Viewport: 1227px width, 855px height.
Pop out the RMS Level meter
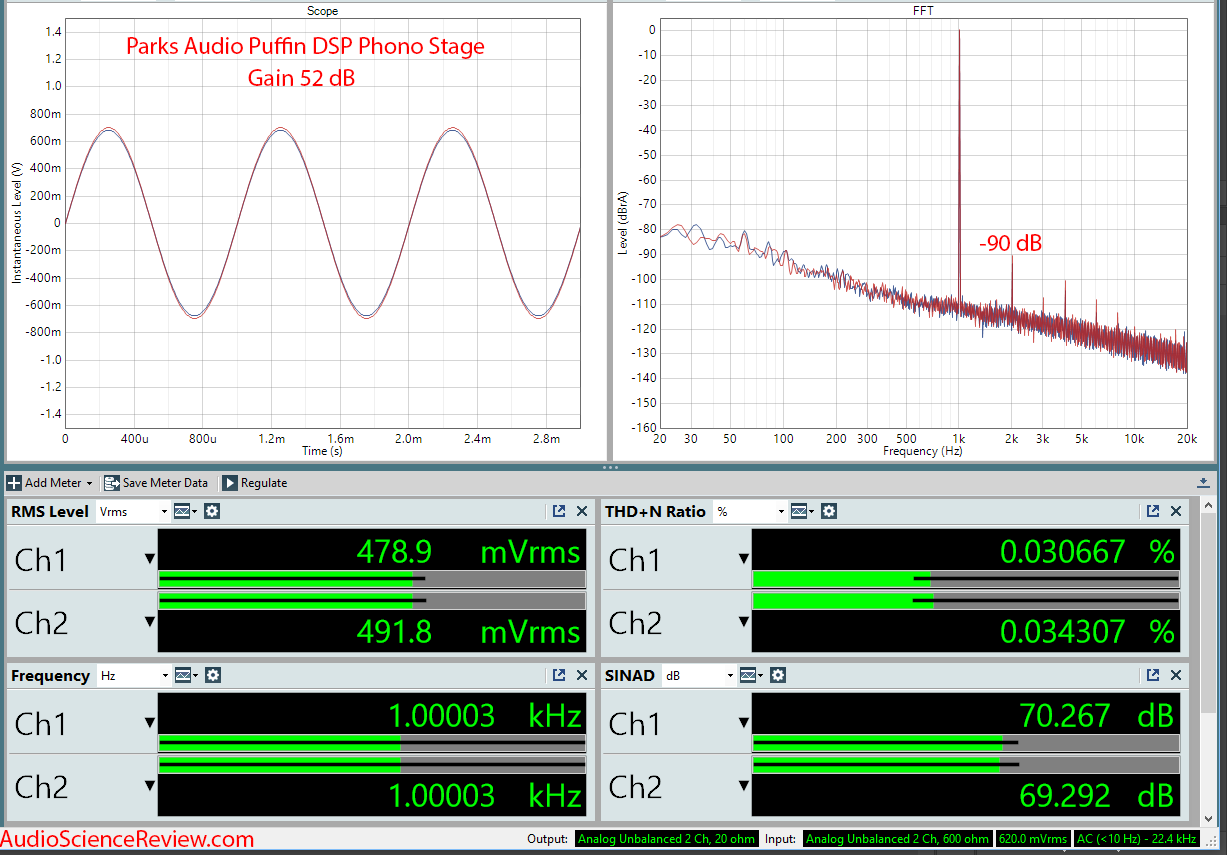(x=559, y=511)
